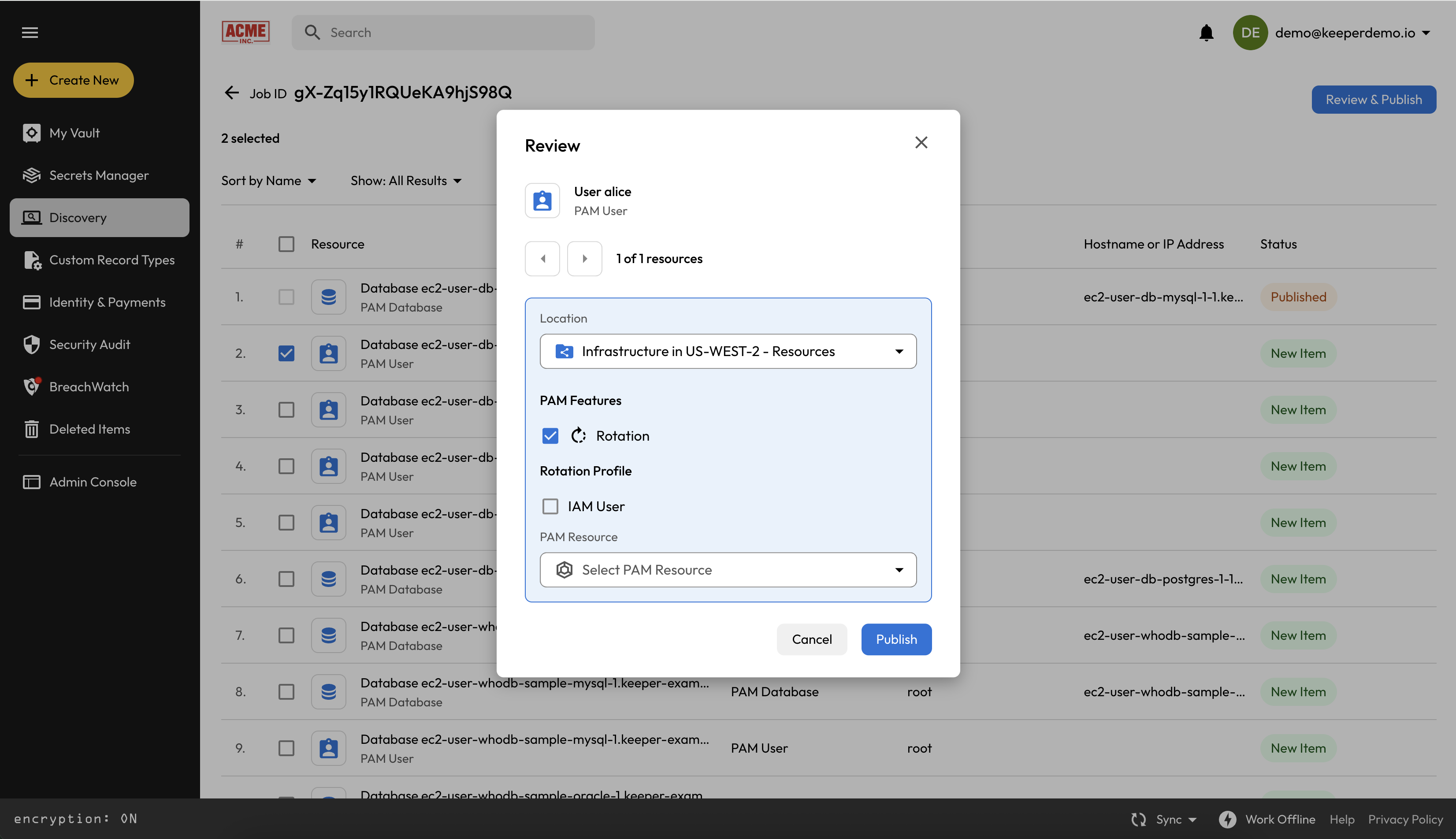1456x839 pixels.
Task: Close the Review dialog with X
Action: tap(921, 142)
